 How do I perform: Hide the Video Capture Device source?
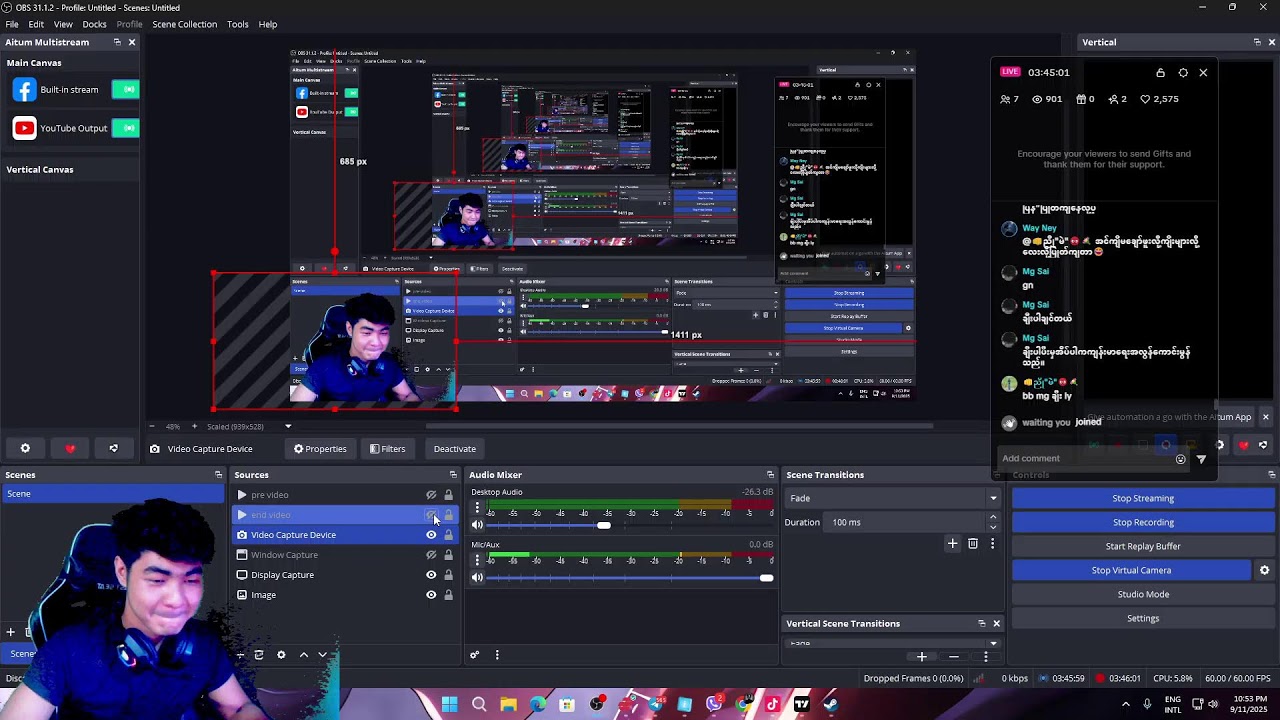[x=431, y=535]
